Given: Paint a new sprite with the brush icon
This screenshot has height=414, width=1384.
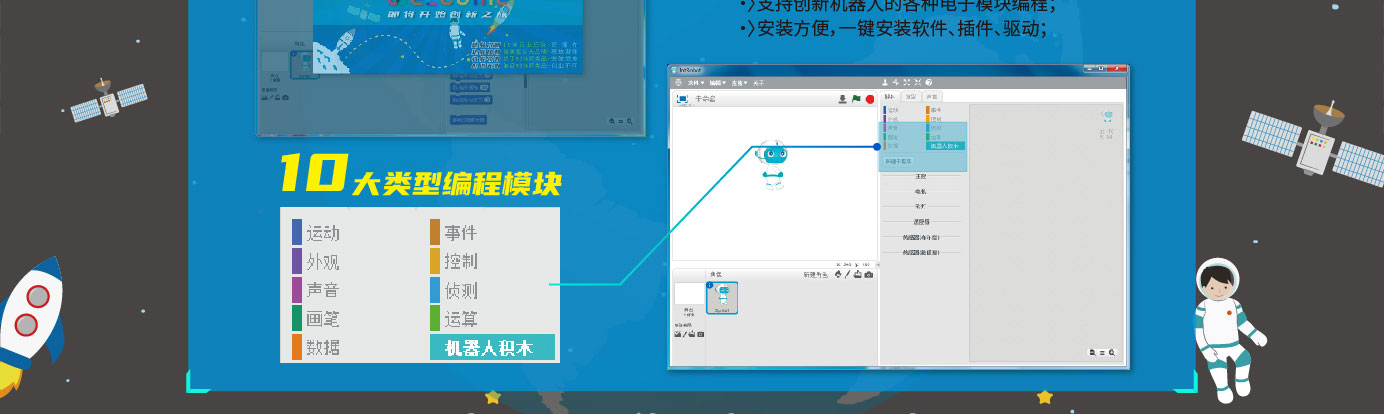Looking at the screenshot, I should [x=847, y=274].
